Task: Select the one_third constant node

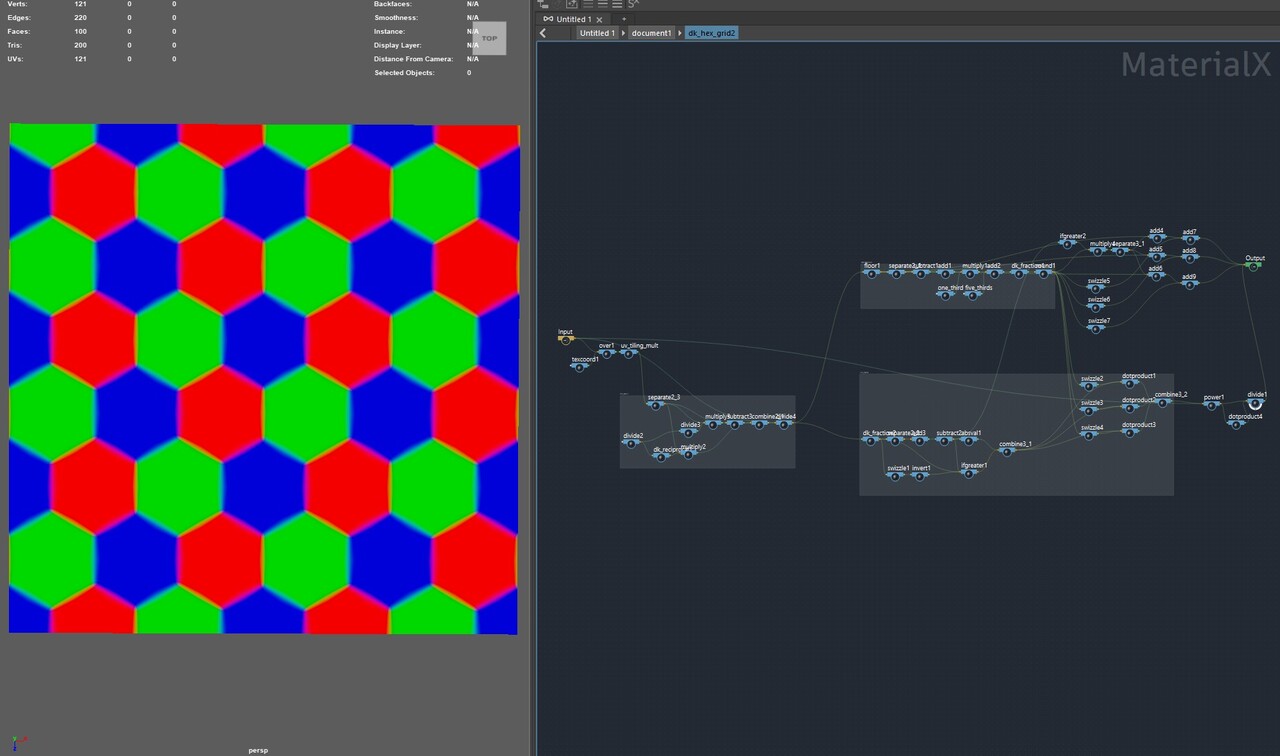Action: point(948,295)
